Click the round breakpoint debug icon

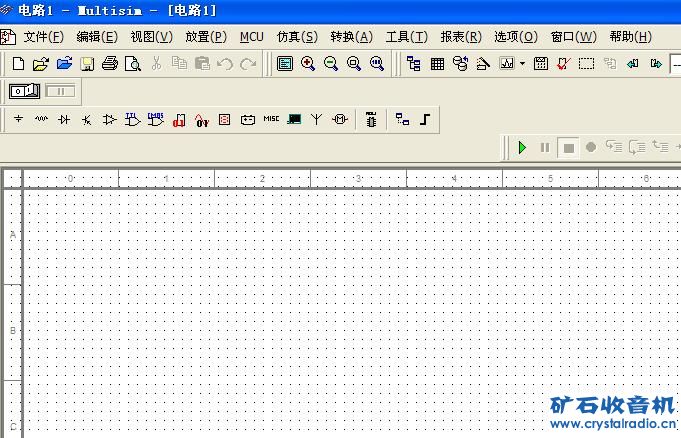(591, 147)
